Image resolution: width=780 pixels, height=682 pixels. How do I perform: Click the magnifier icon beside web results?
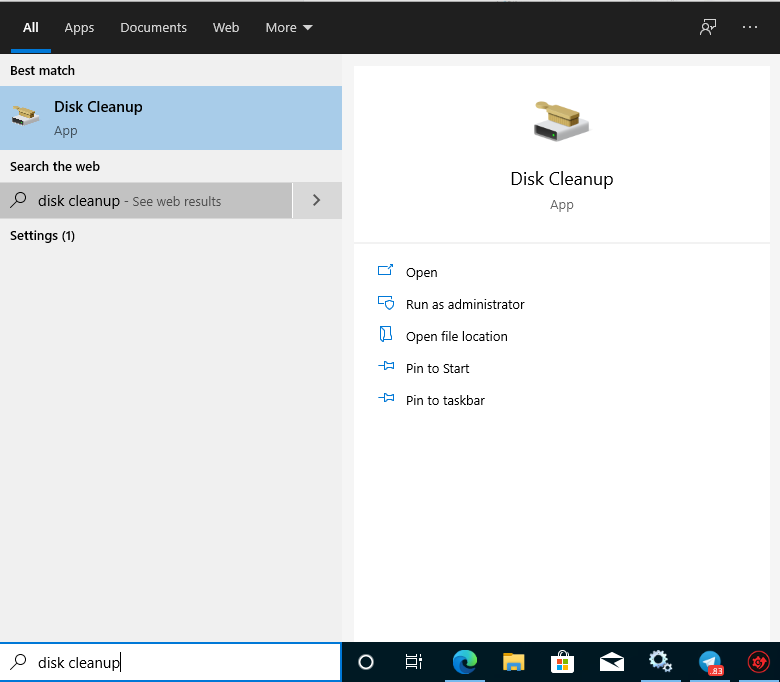tap(18, 200)
